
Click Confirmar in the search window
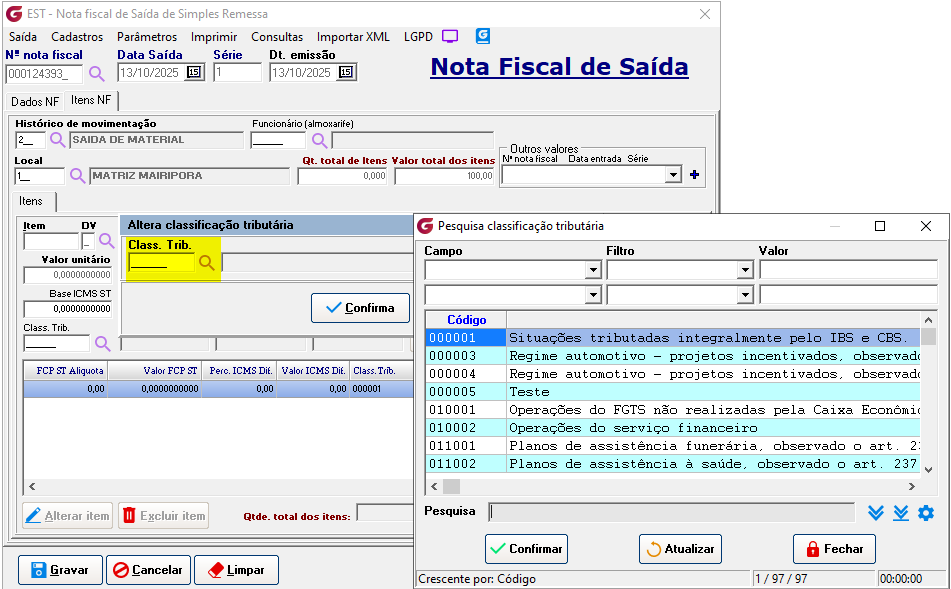coord(526,549)
